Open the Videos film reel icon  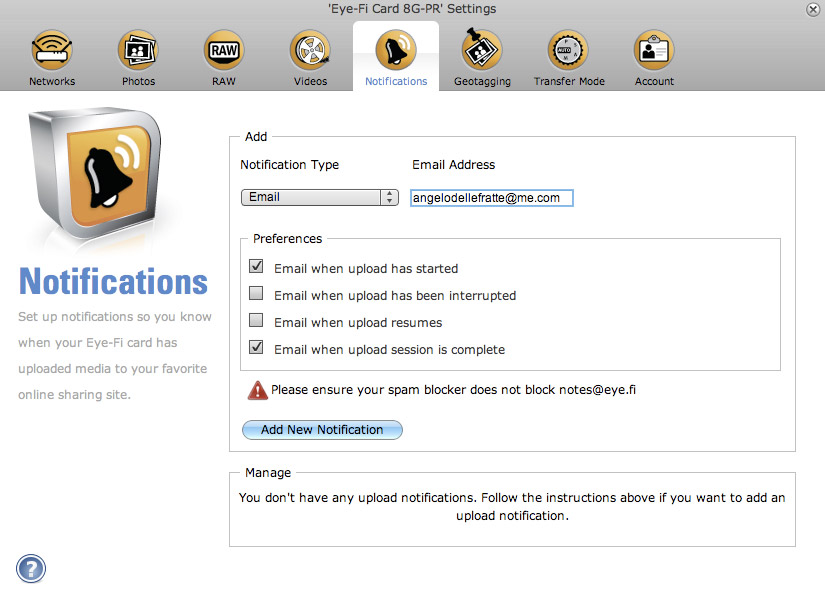point(310,50)
